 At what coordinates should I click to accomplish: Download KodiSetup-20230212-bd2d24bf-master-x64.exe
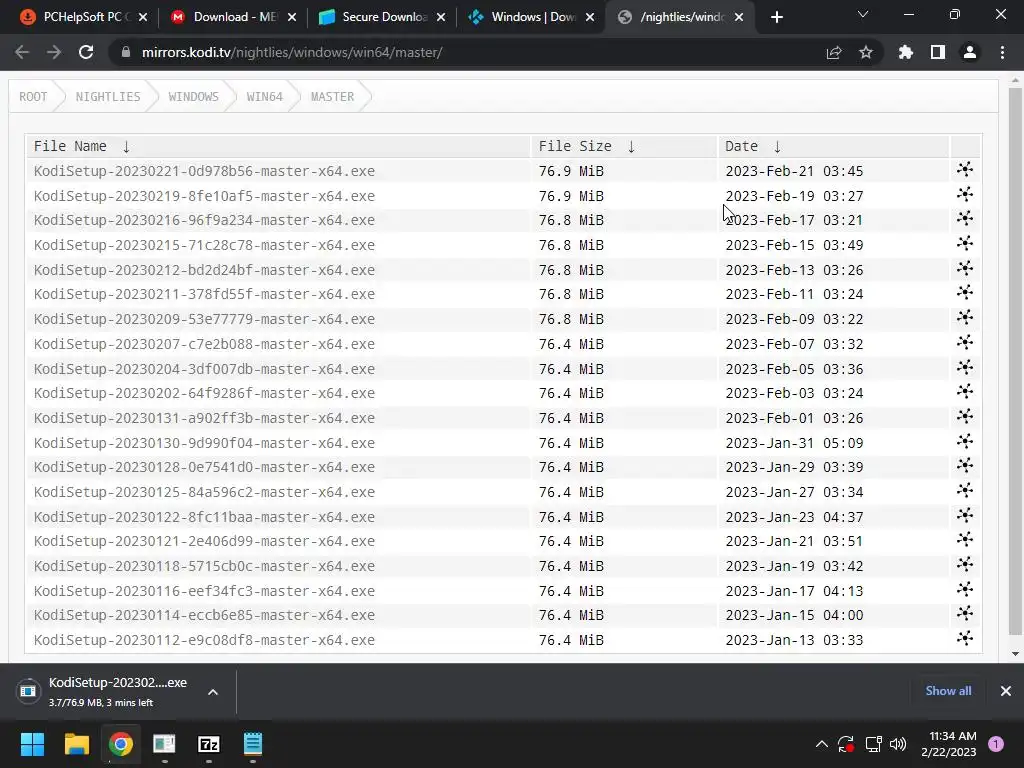(x=204, y=270)
